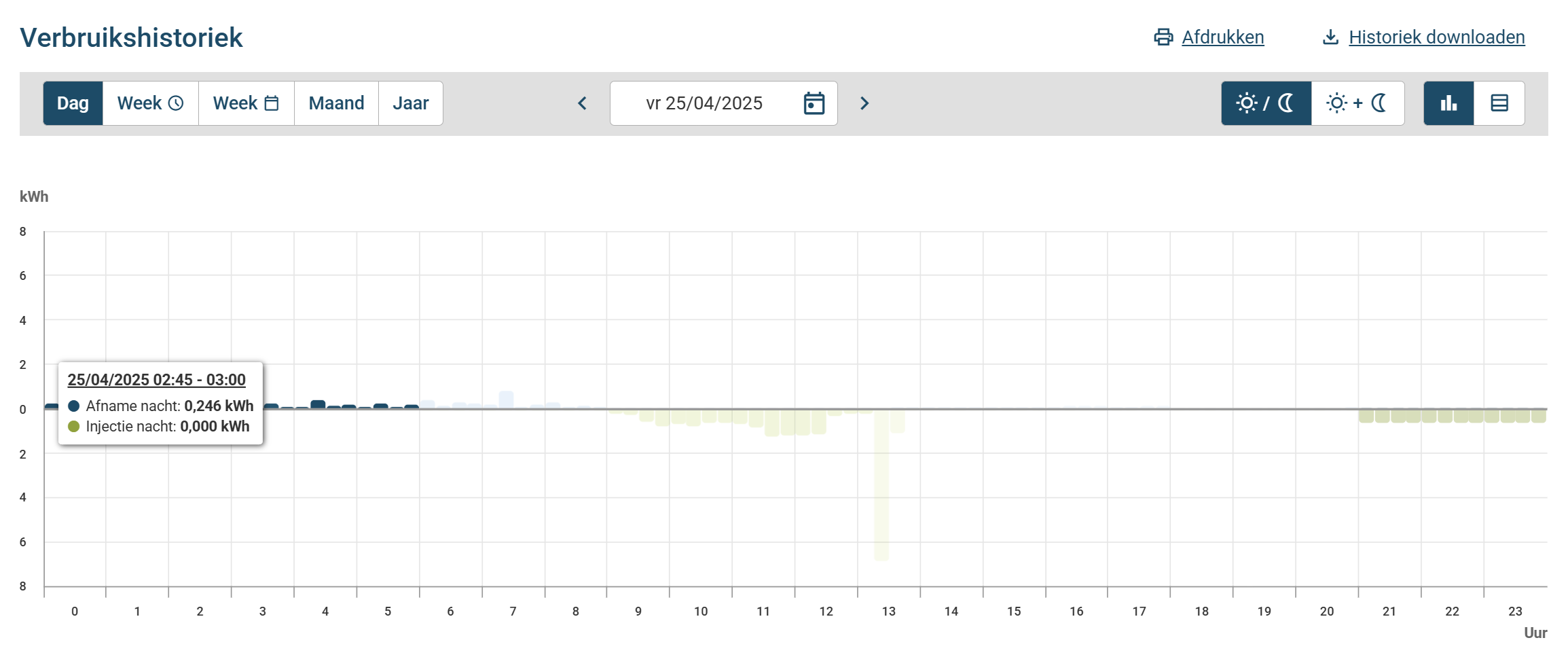Select split day/night tariff view
The height and width of the screenshot is (655, 1568).
coord(1266,103)
